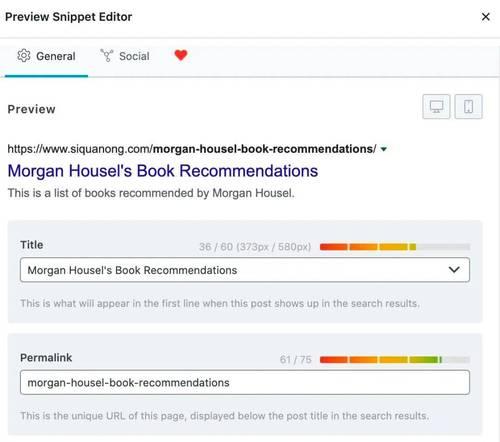The height and width of the screenshot is (442, 500).
Task: Click the Preview section heading
Action: coord(32,109)
